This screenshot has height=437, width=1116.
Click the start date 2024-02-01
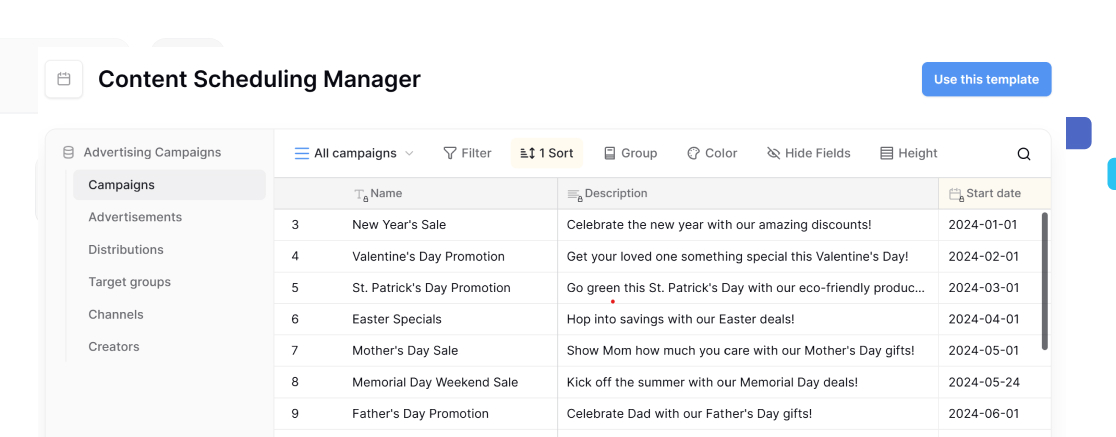(984, 256)
